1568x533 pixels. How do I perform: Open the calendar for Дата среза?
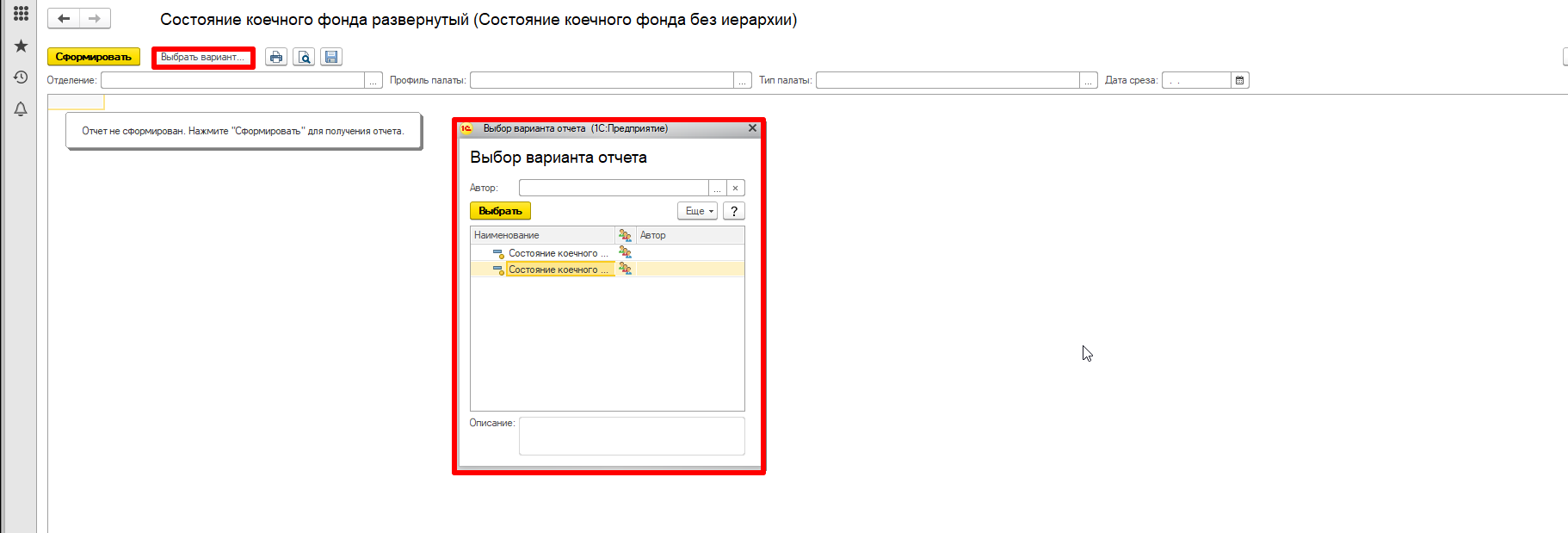point(1239,80)
